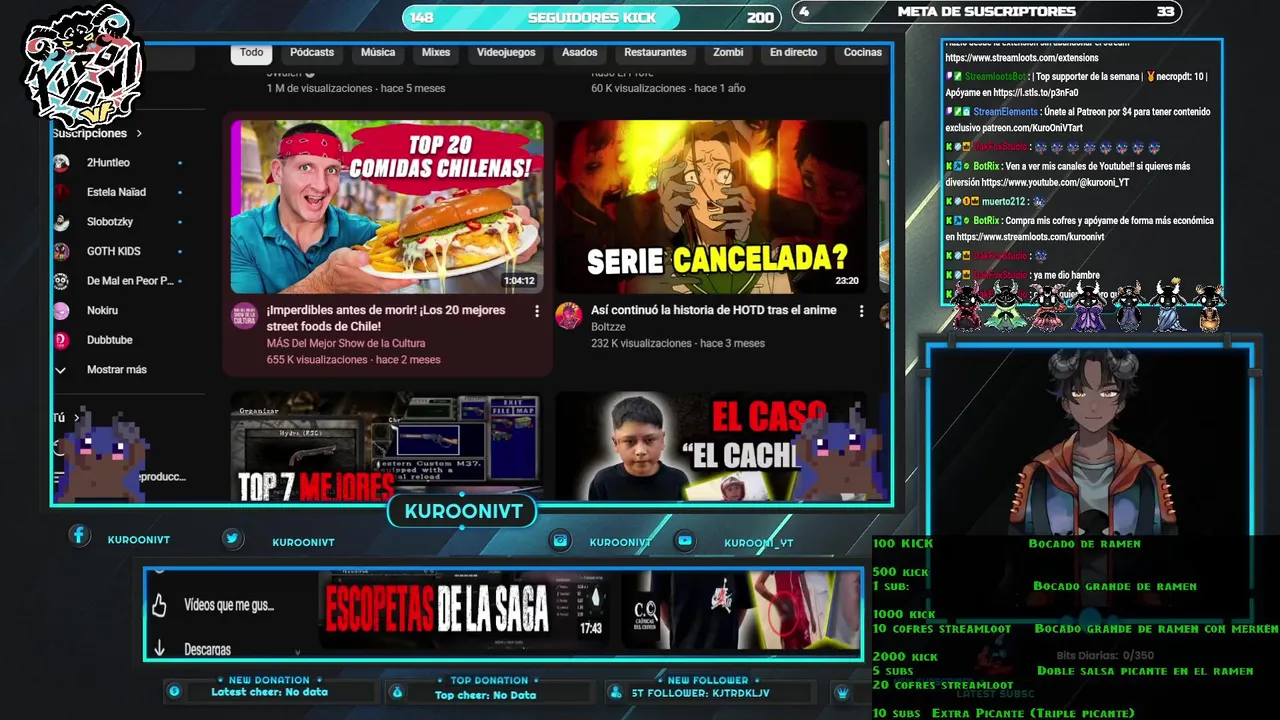The image size is (1280, 720).
Task: Click the Twitter icon in overlay
Action: click(232, 538)
